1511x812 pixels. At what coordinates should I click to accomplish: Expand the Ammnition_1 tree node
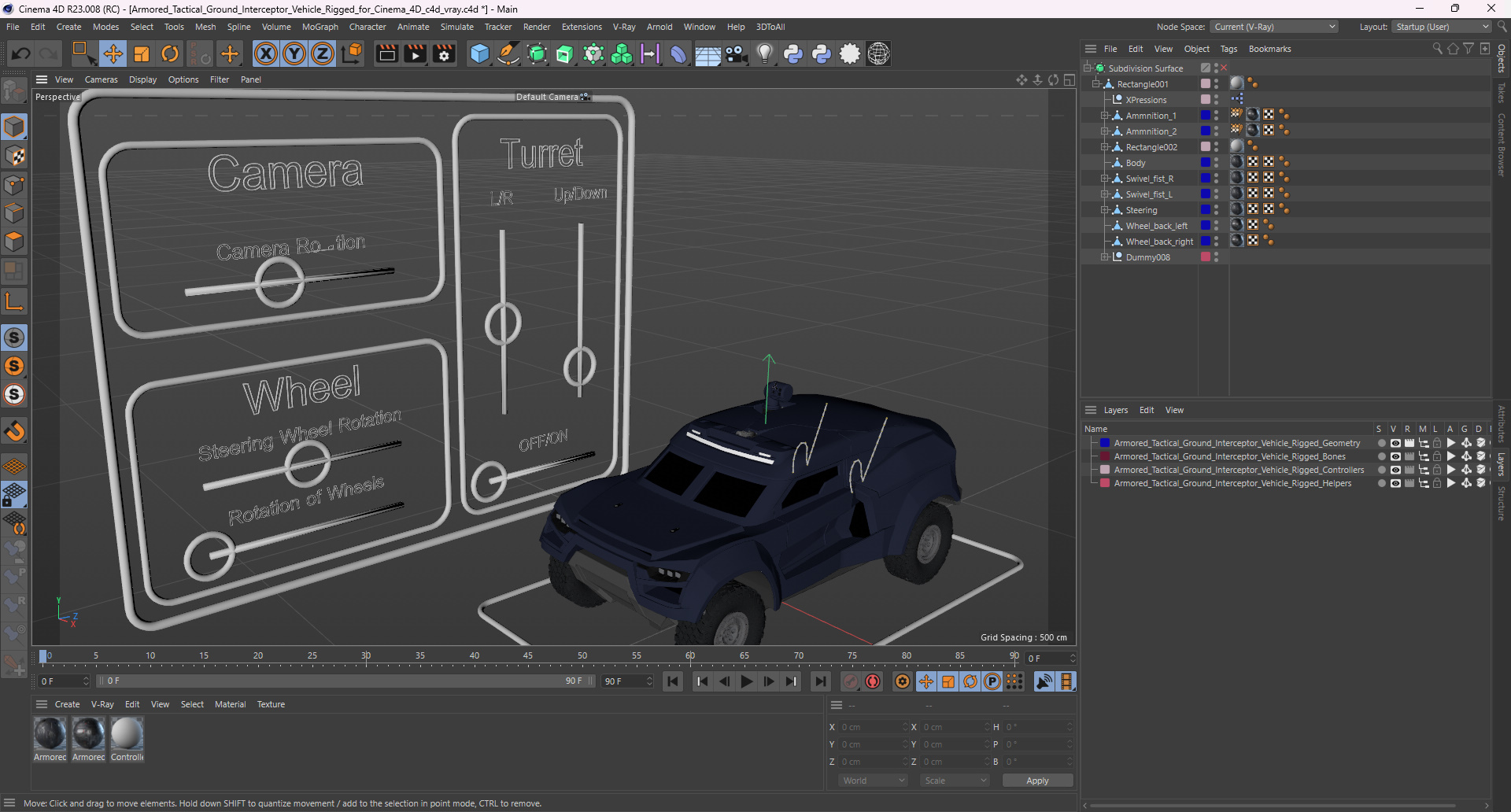[x=1104, y=116]
